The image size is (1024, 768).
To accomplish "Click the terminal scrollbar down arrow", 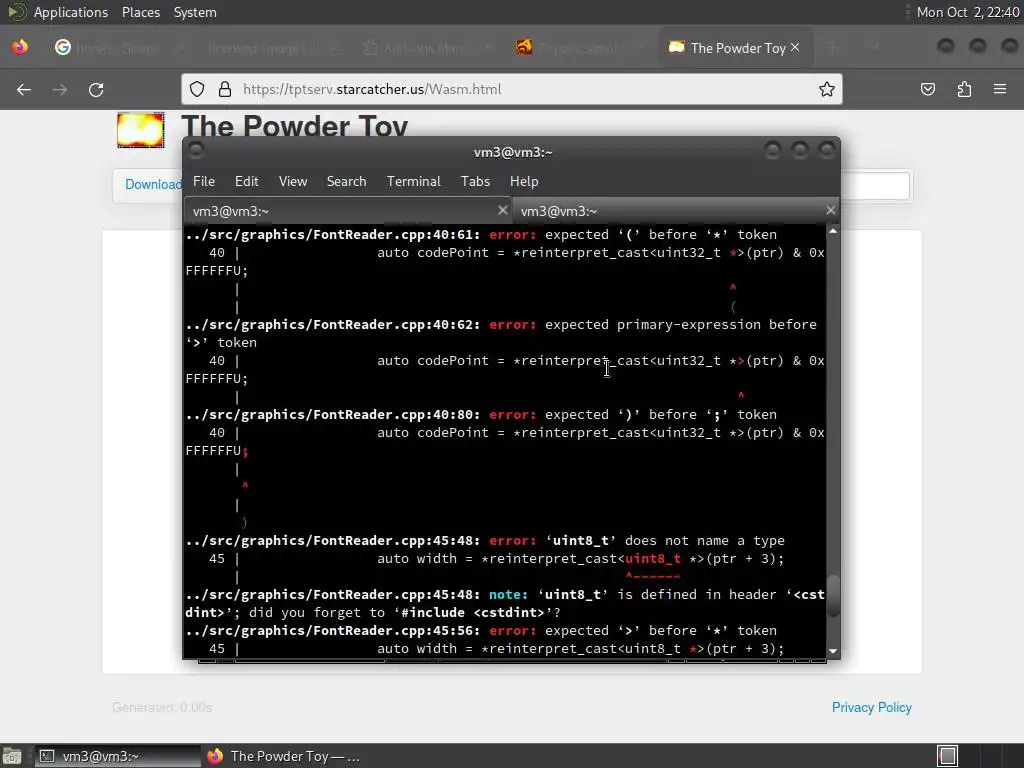I will pos(833,651).
